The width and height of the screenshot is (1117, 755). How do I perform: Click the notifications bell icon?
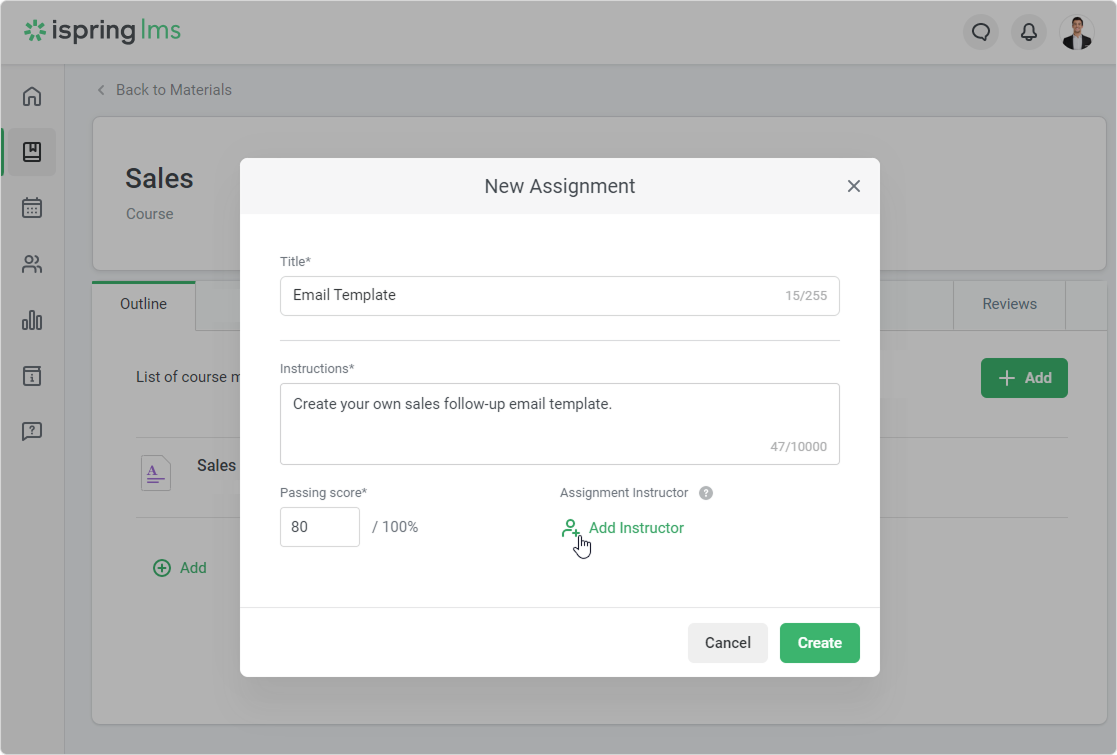1028,32
